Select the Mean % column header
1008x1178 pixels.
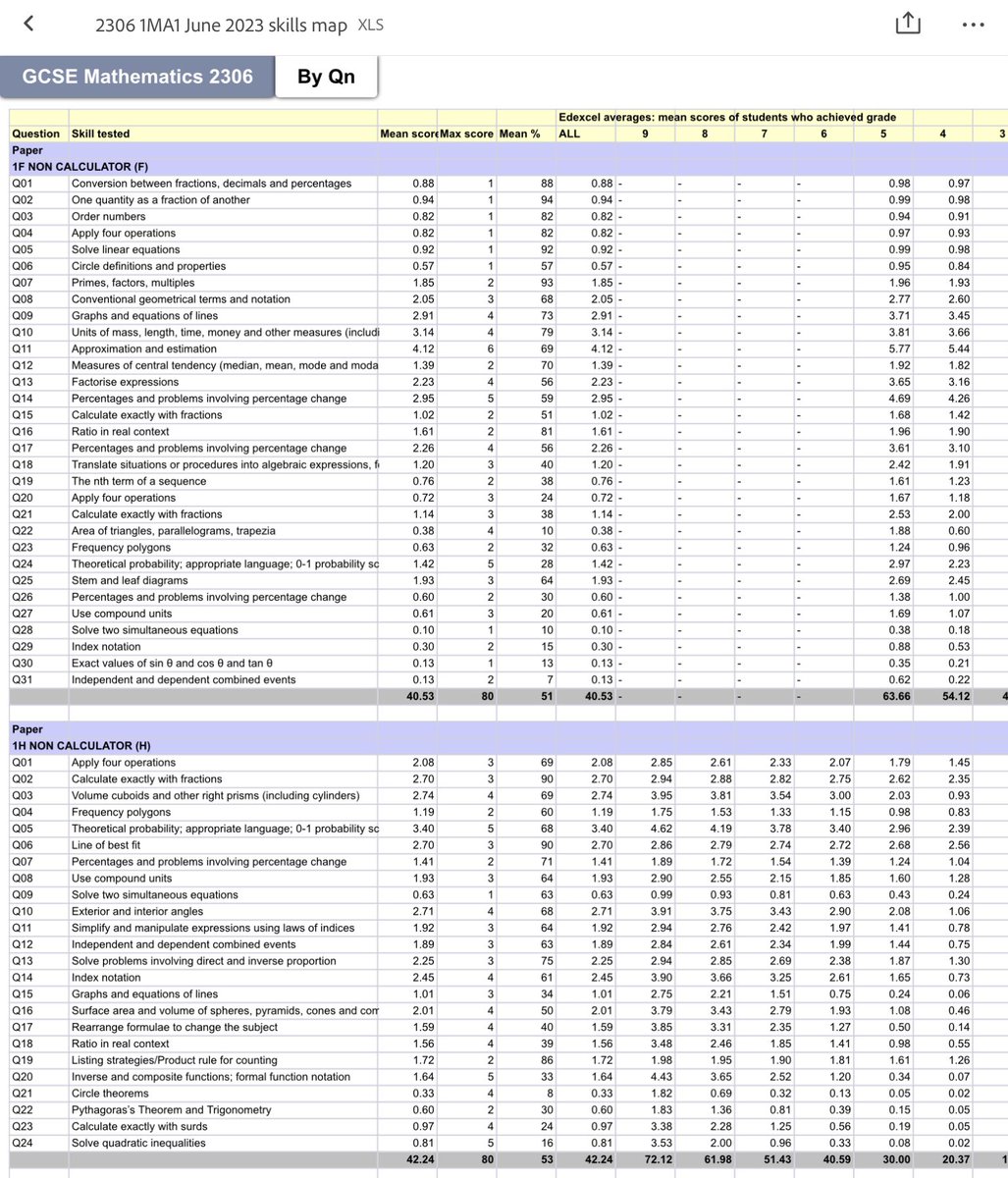(x=526, y=134)
